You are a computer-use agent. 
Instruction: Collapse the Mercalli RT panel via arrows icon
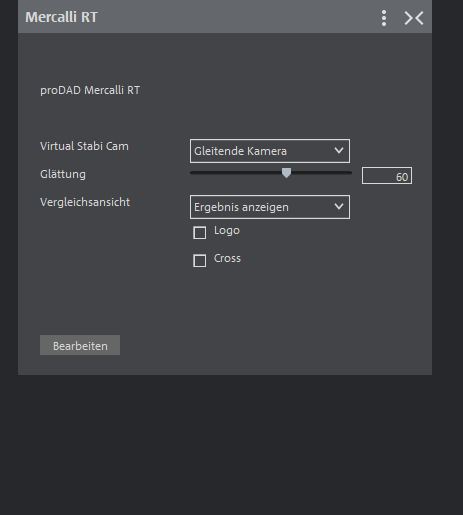tap(414, 18)
